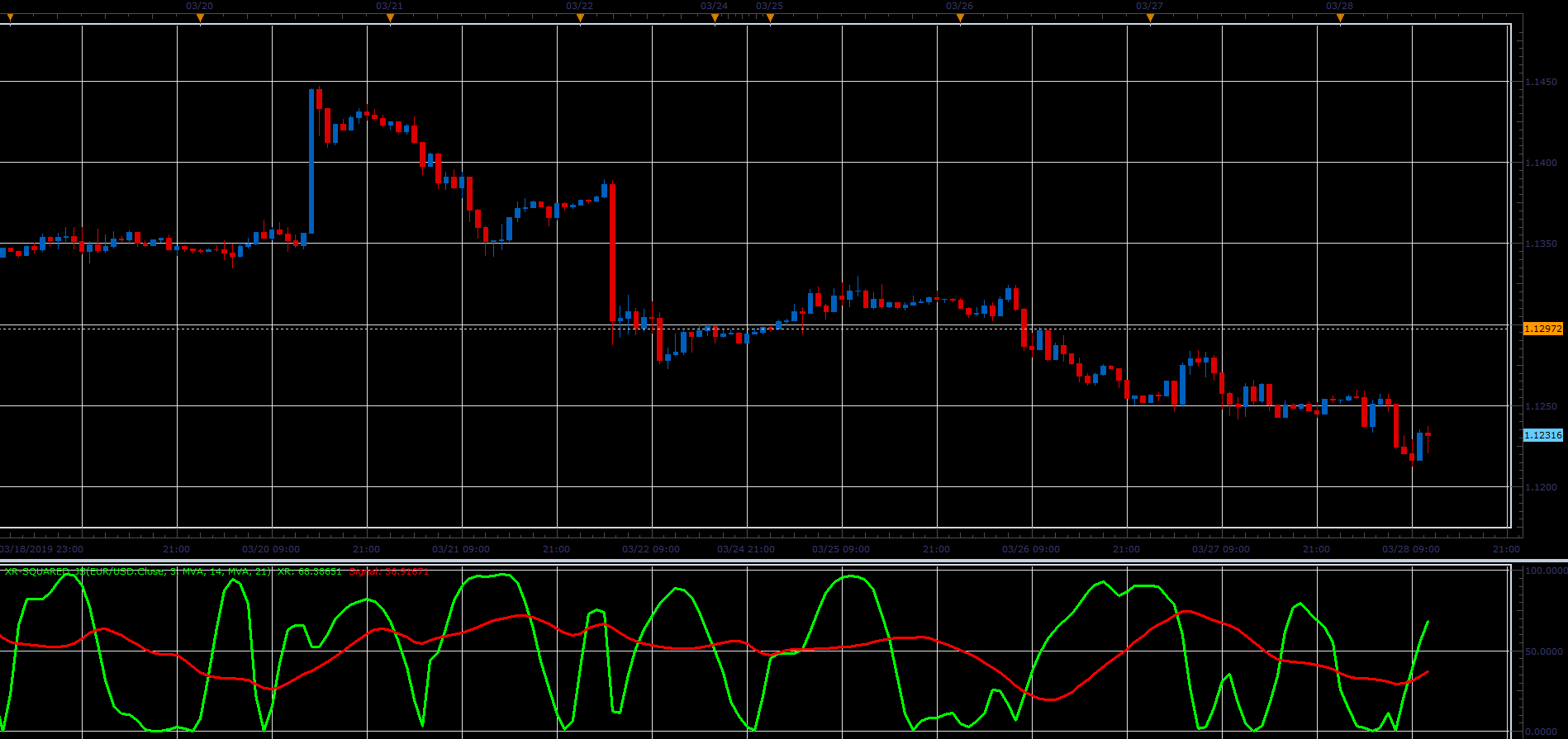Click the 03/26 09:00 time axis label
The image size is (1568, 739).
(1031, 549)
